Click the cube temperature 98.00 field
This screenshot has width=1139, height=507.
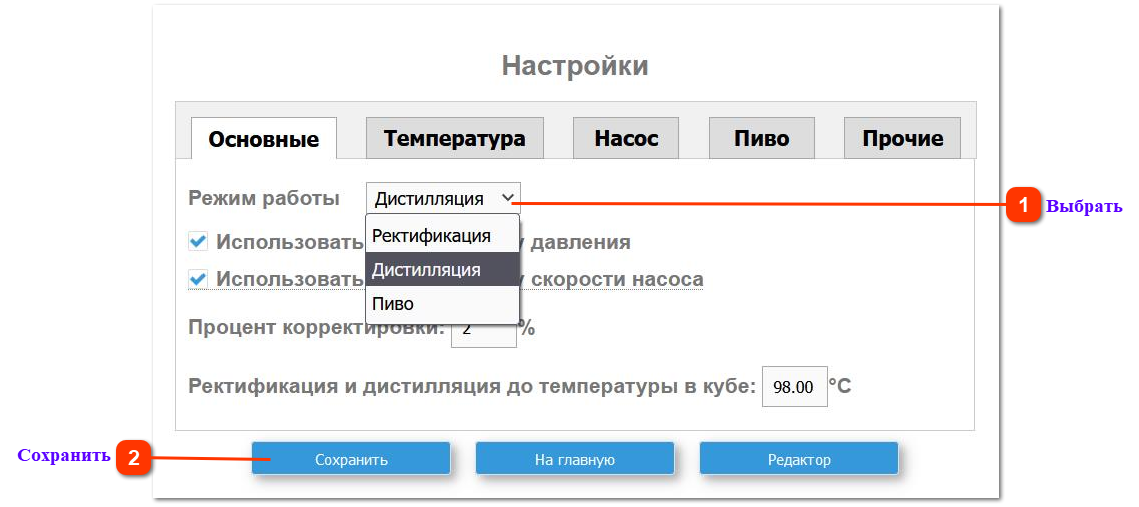click(x=795, y=386)
